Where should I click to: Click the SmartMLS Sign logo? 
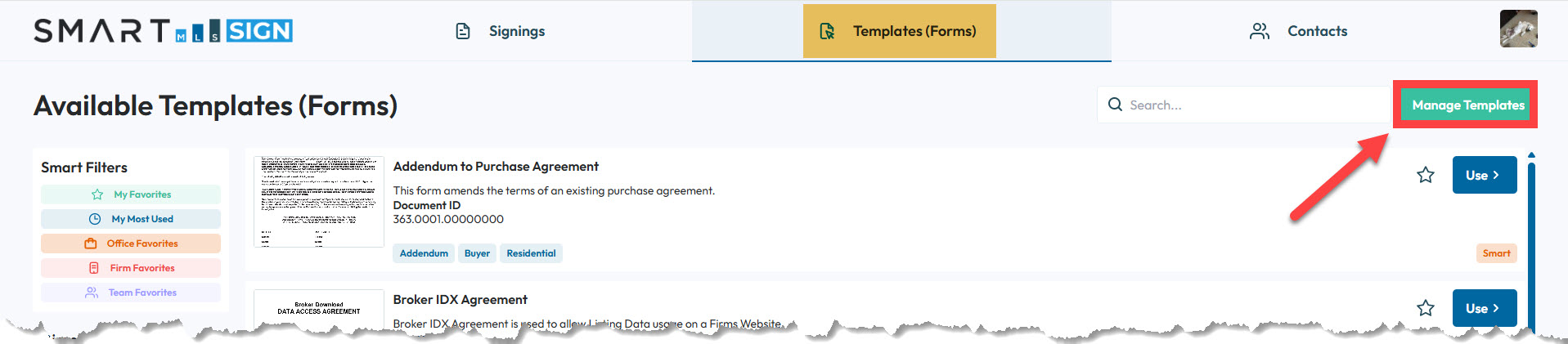pos(163,31)
